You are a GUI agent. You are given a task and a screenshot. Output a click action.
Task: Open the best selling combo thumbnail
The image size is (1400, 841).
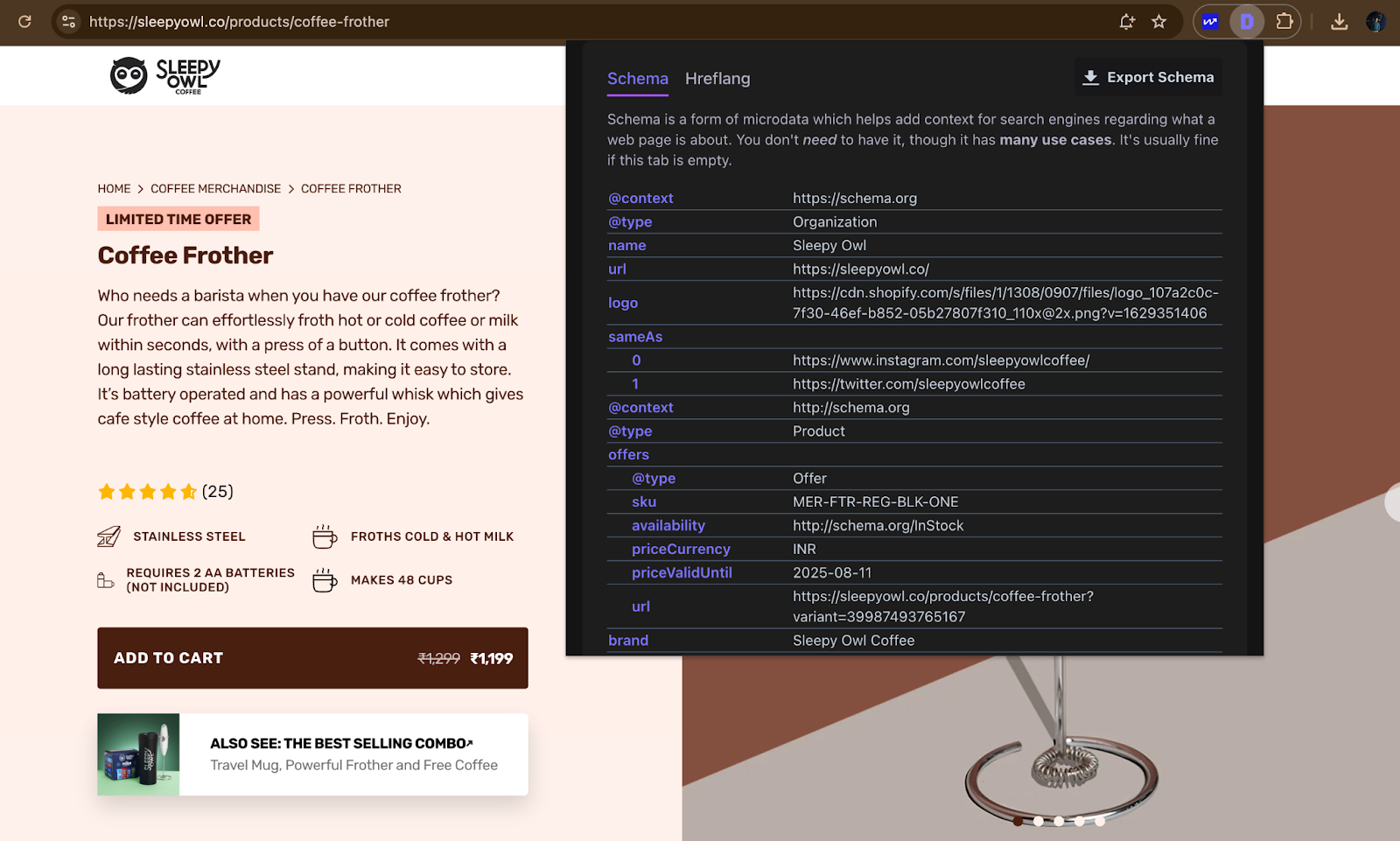[x=138, y=754]
